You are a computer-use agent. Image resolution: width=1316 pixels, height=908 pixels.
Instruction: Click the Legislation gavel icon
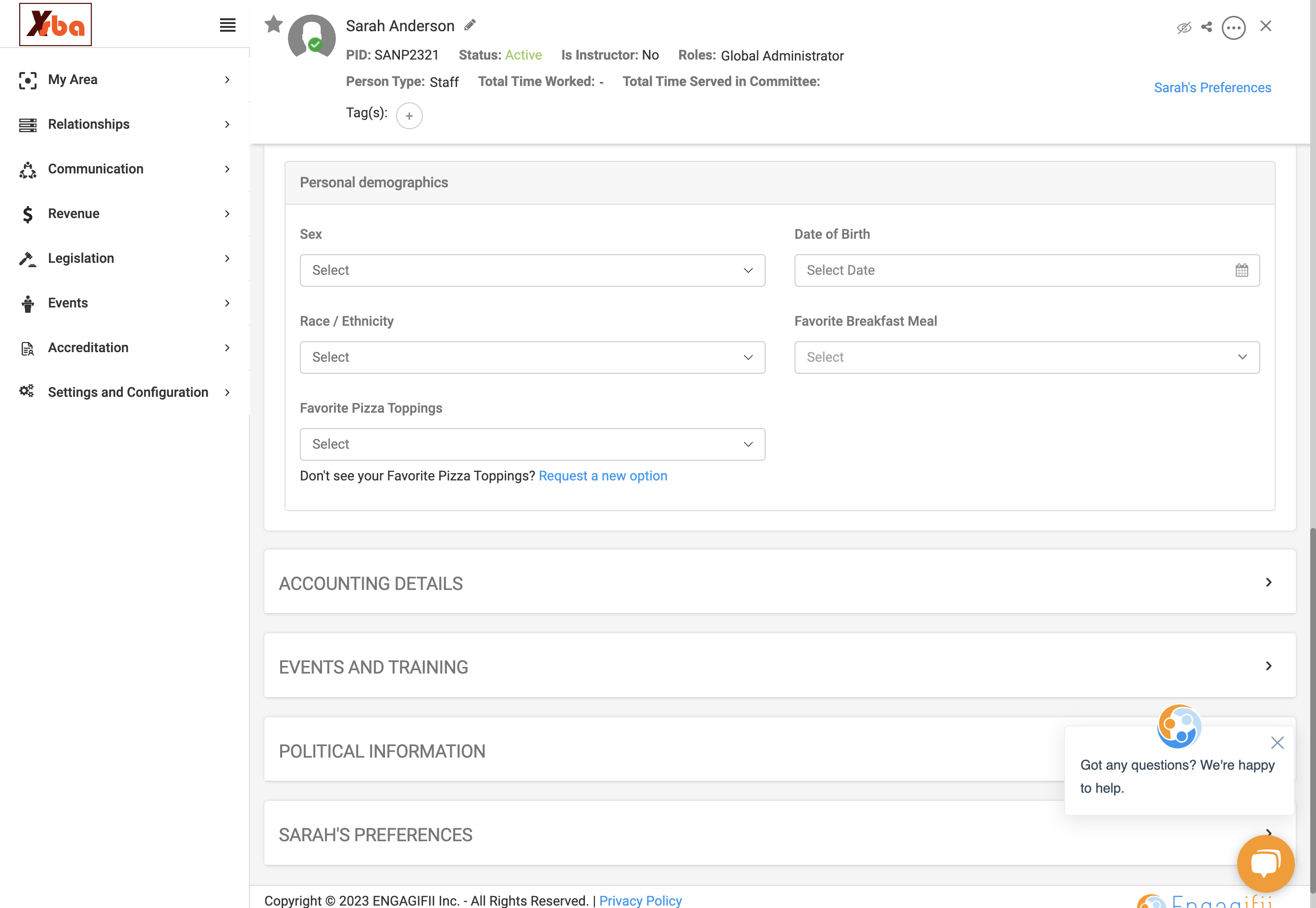click(27, 258)
